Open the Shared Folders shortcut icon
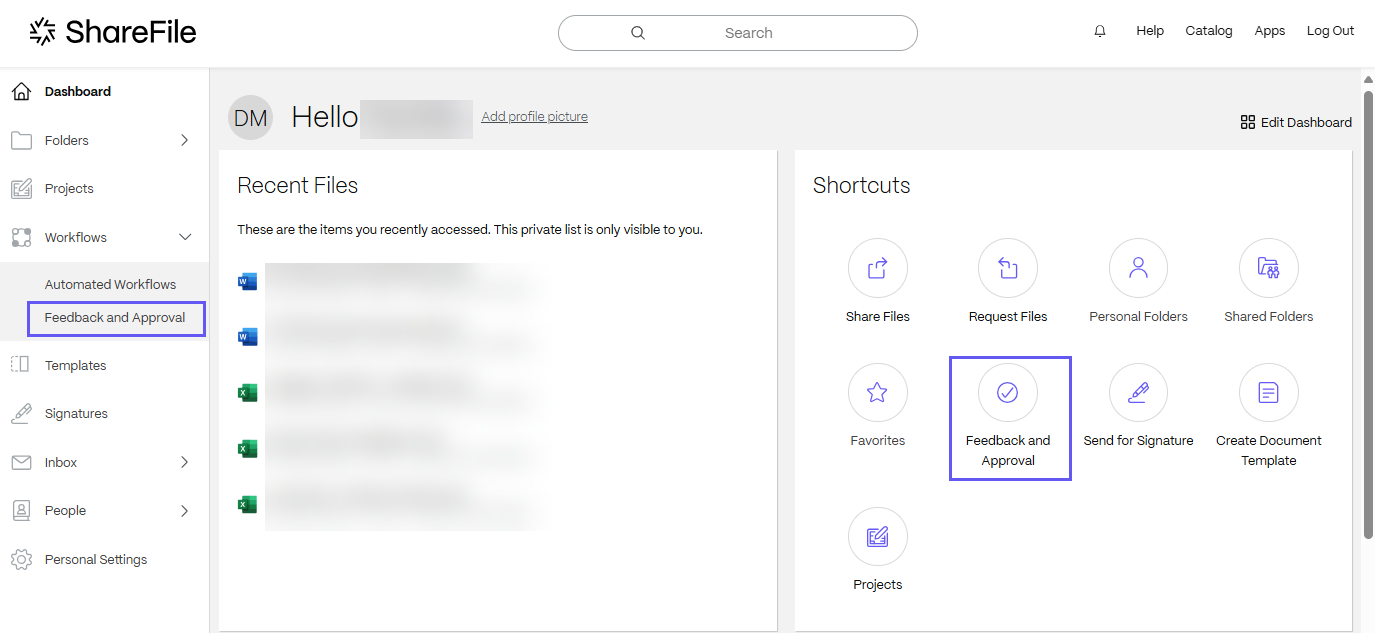1375x633 pixels. (1269, 268)
